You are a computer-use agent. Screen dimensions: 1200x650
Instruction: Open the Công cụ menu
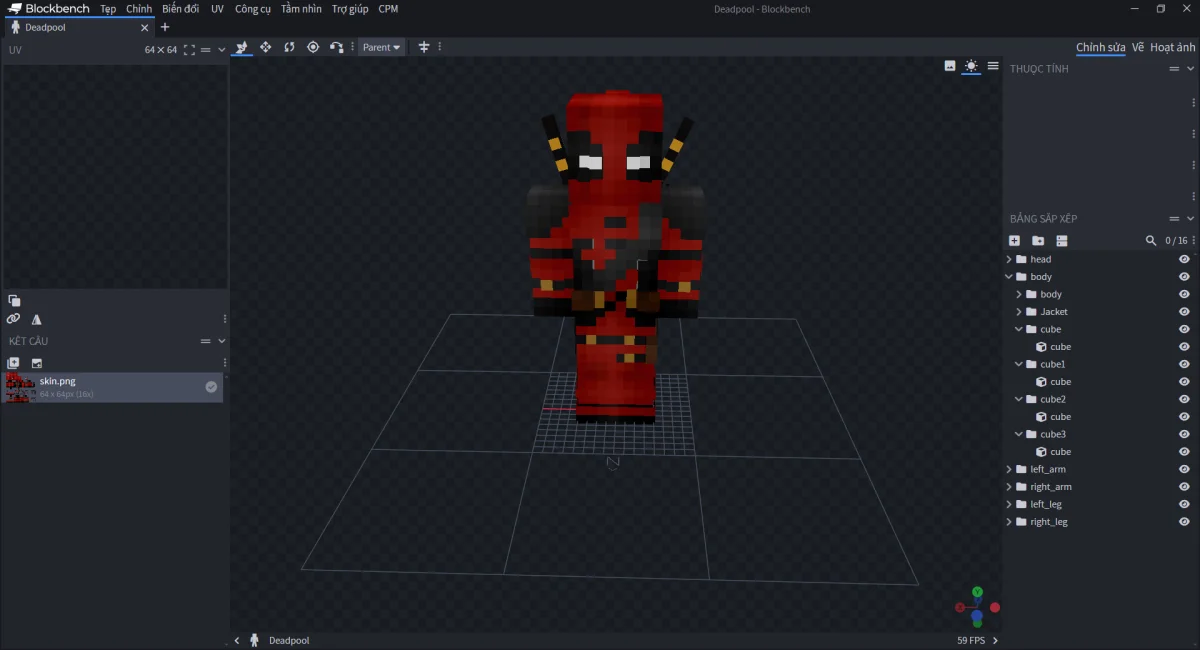click(253, 9)
